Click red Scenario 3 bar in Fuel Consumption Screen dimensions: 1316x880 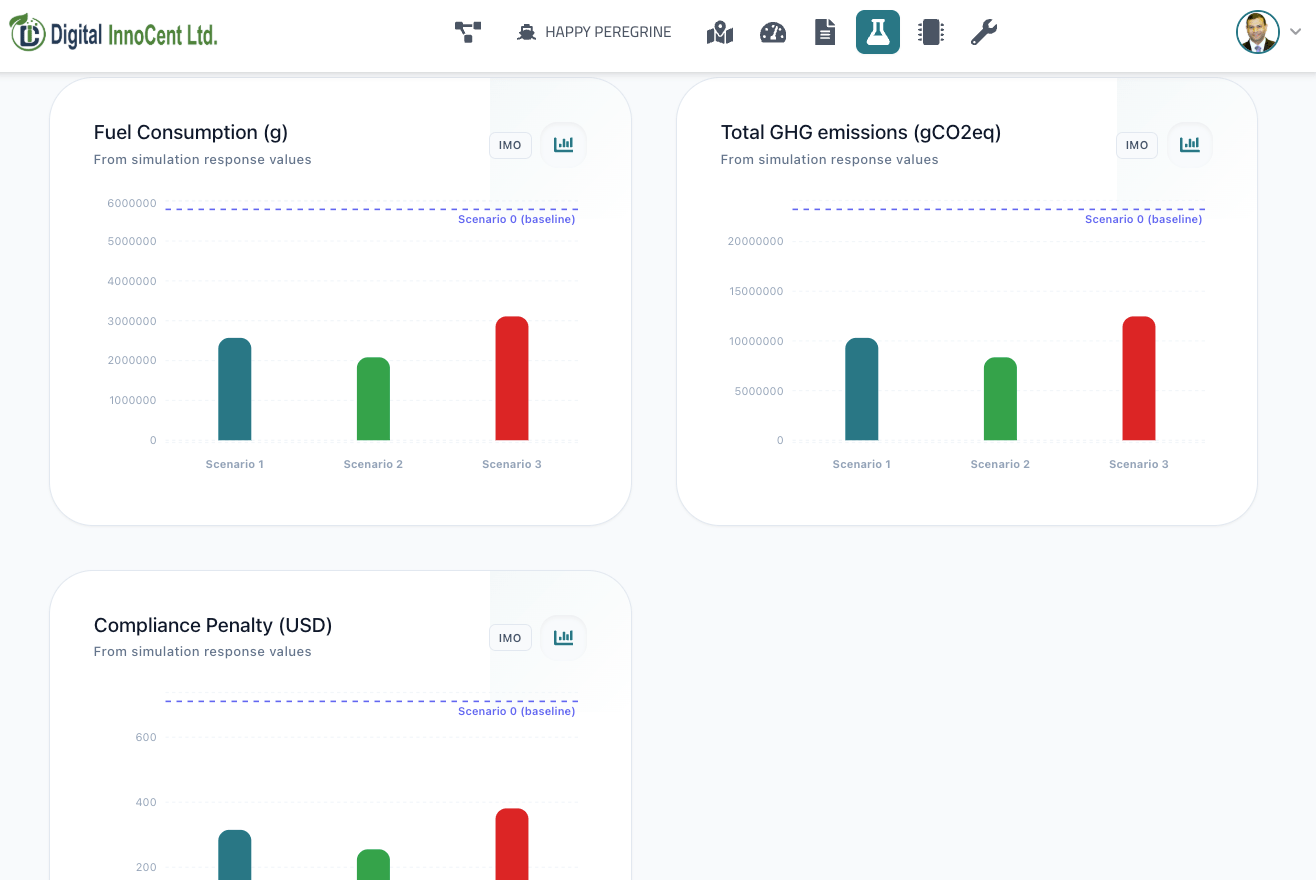click(x=512, y=378)
